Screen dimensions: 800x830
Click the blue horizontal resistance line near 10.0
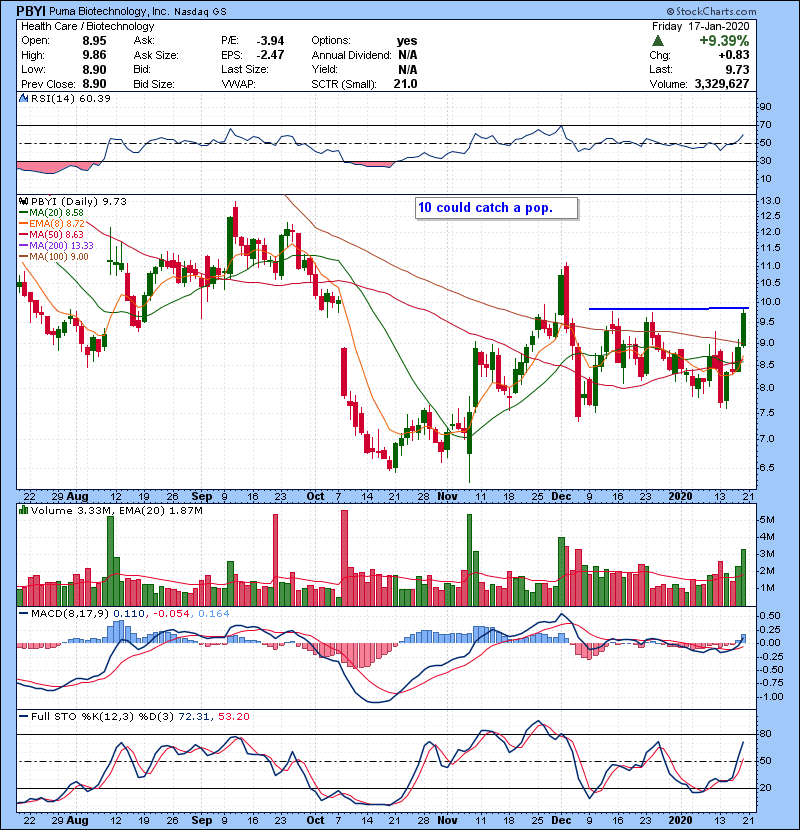pos(669,308)
